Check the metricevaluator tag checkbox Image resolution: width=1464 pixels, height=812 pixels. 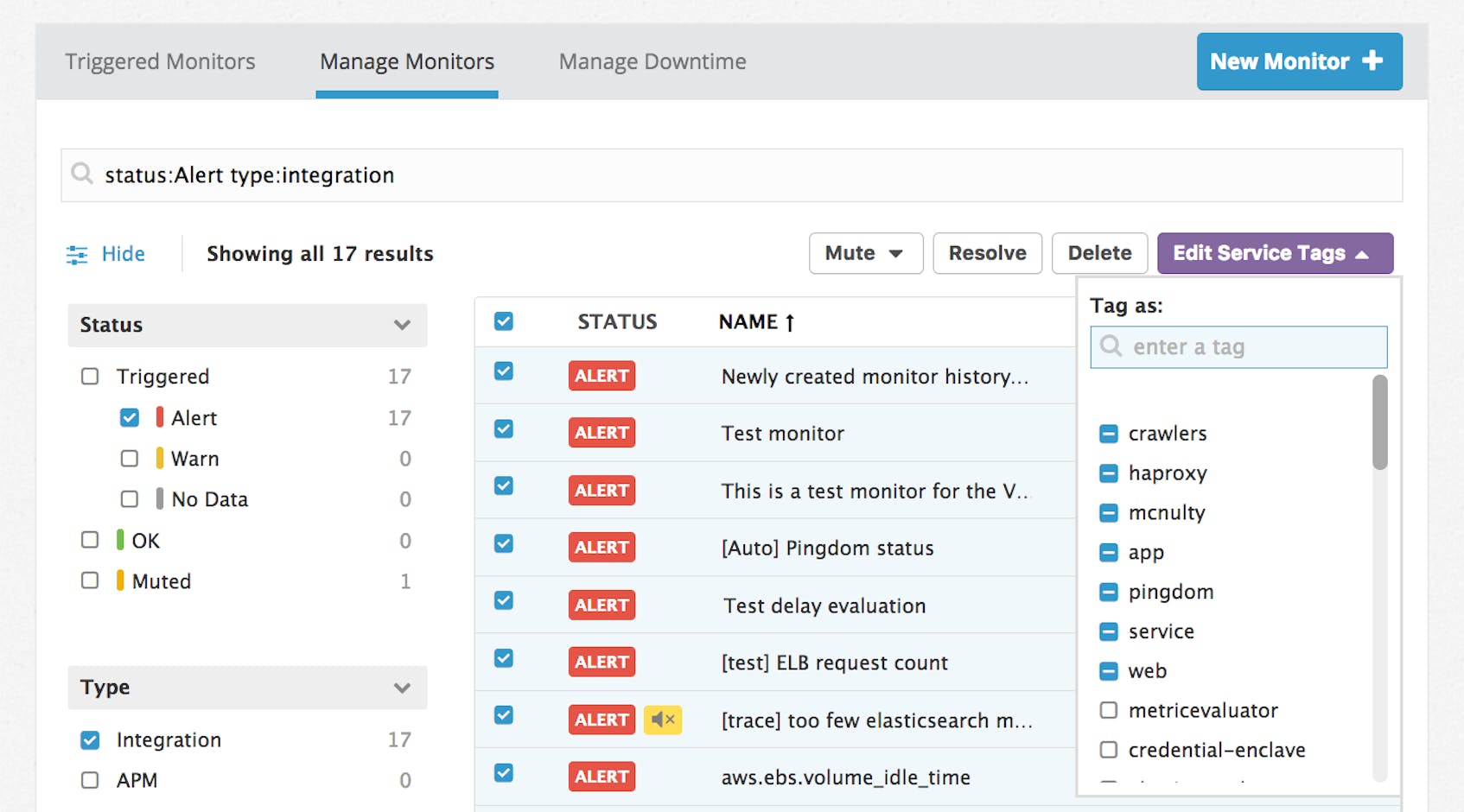pyautogui.click(x=1109, y=710)
